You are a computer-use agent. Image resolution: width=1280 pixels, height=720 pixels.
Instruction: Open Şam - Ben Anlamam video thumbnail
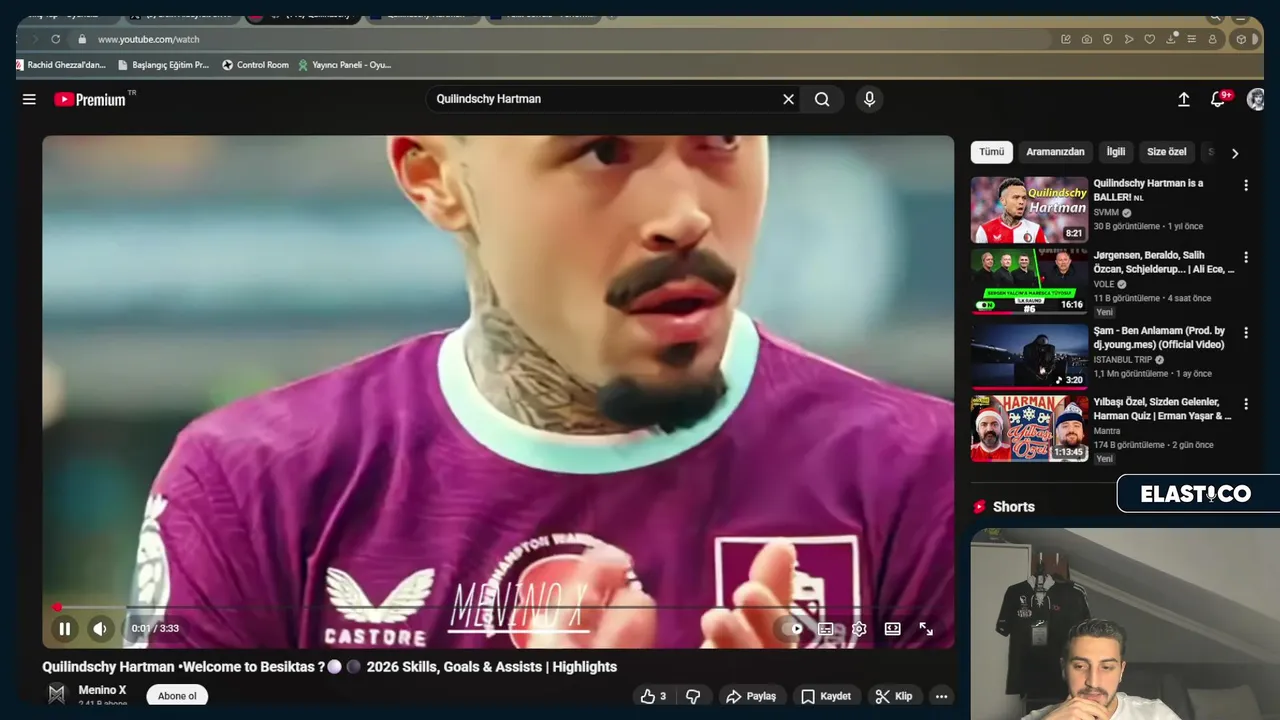tap(1029, 355)
